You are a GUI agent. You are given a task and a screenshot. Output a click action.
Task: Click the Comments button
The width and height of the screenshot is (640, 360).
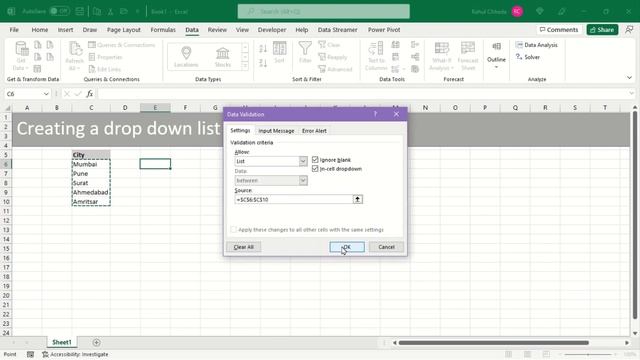pos(559,30)
